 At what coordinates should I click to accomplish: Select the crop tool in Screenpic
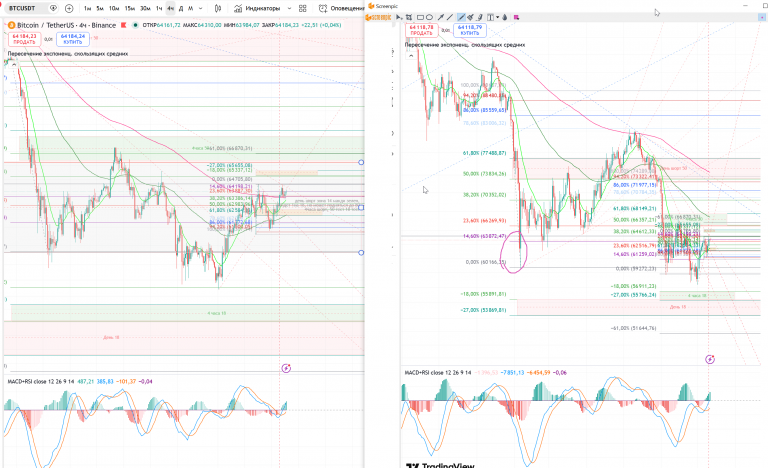(x=408, y=17)
